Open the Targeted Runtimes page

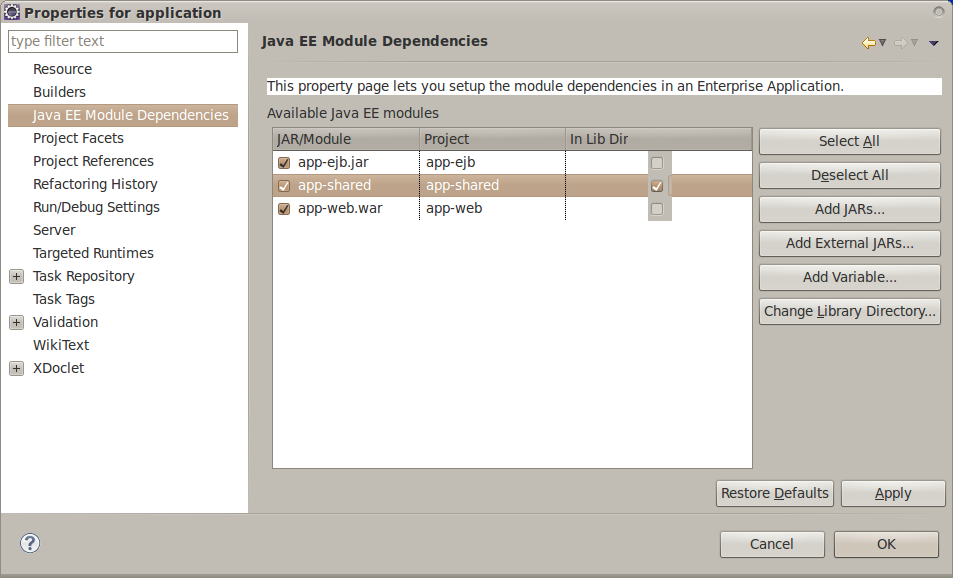(93, 253)
